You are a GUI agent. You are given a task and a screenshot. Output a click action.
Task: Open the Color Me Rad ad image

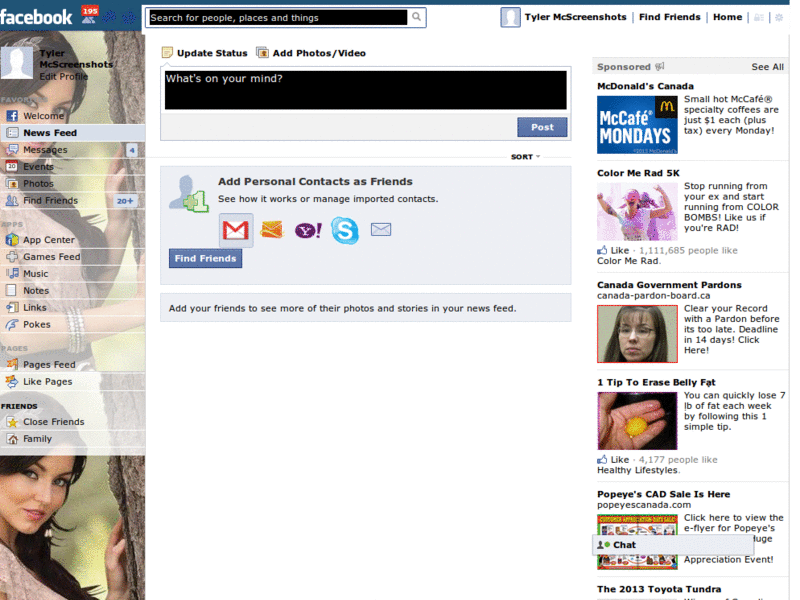pyautogui.click(x=637, y=211)
